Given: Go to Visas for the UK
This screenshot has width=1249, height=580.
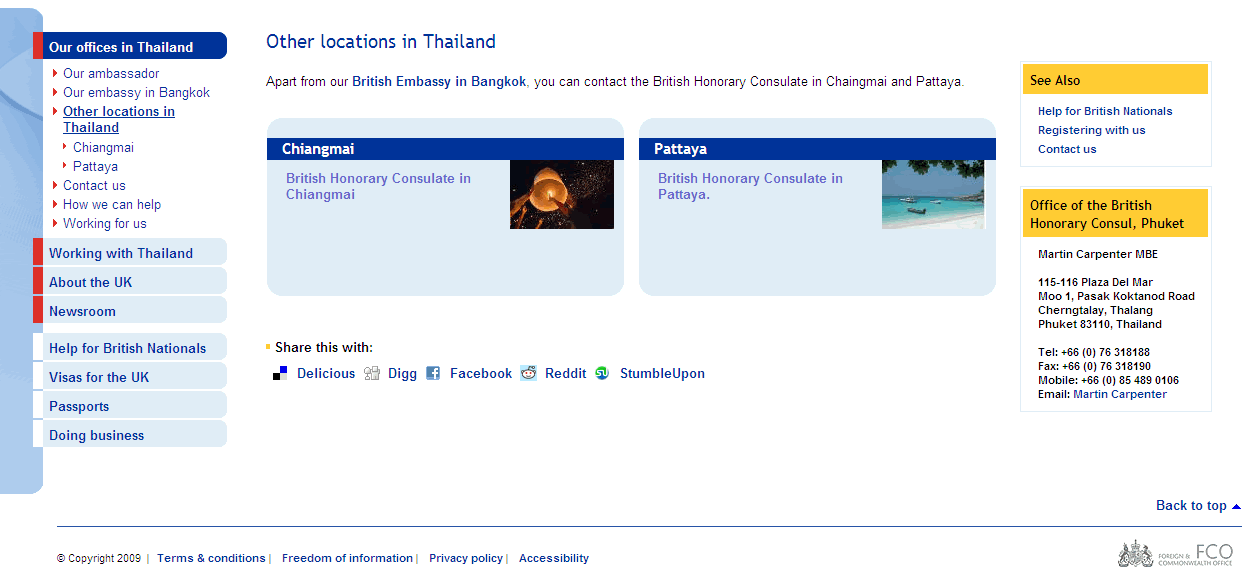Looking at the screenshot, I should (99, 377).
